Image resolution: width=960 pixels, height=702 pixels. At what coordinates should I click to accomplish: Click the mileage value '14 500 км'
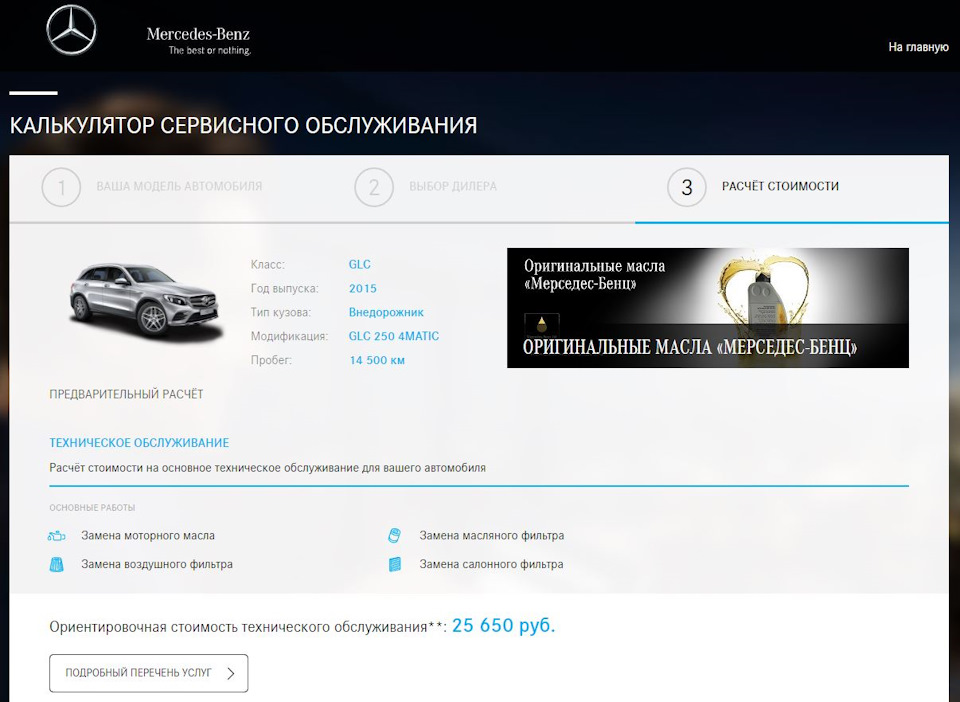[x=377, y=360]
